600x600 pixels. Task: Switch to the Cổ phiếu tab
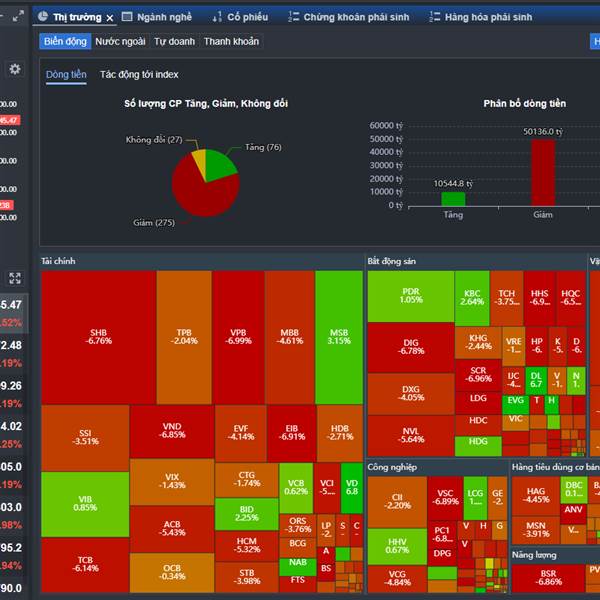coord(240,17)
